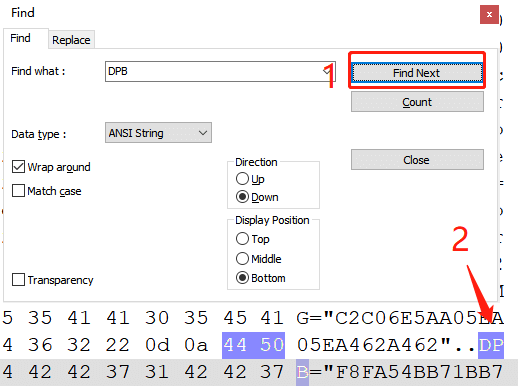Click the Count button

pyautogui.click(x=417, y=102)
